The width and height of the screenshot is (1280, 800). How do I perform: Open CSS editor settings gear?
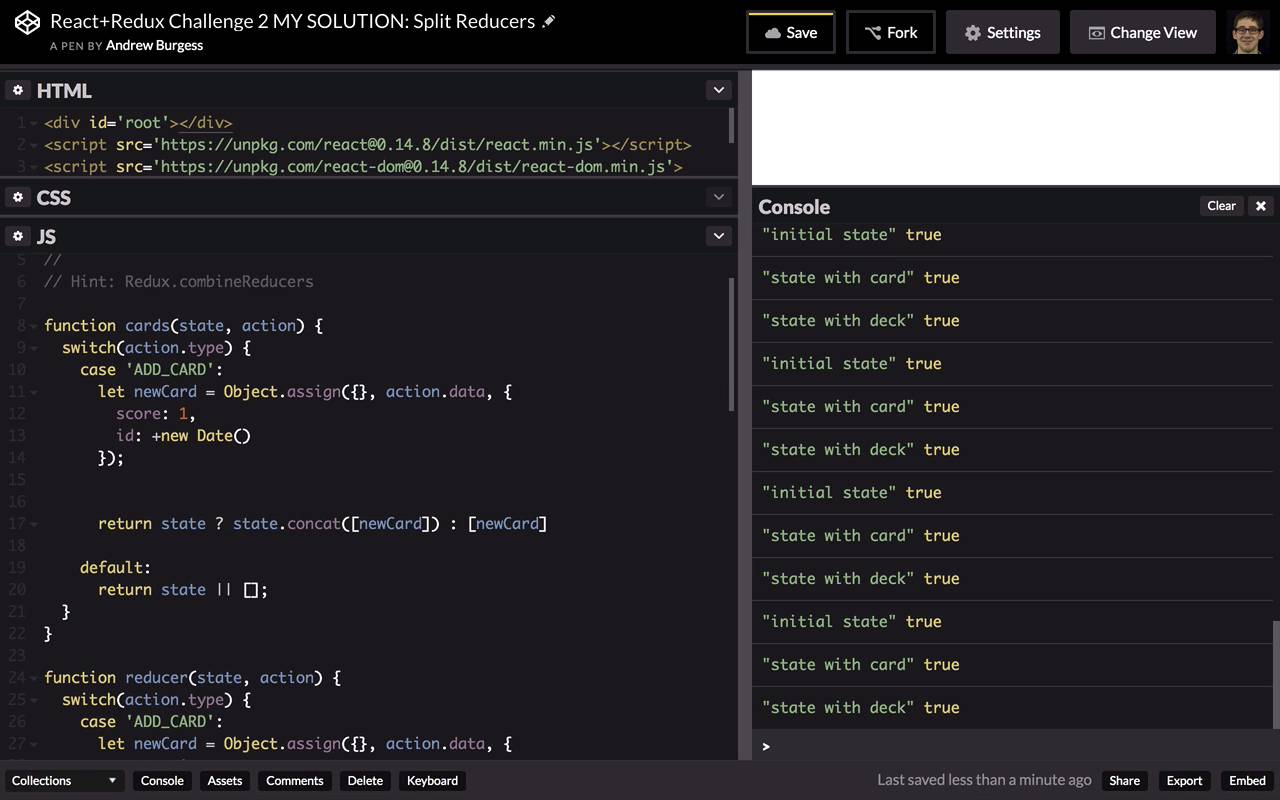click(18, 197)
